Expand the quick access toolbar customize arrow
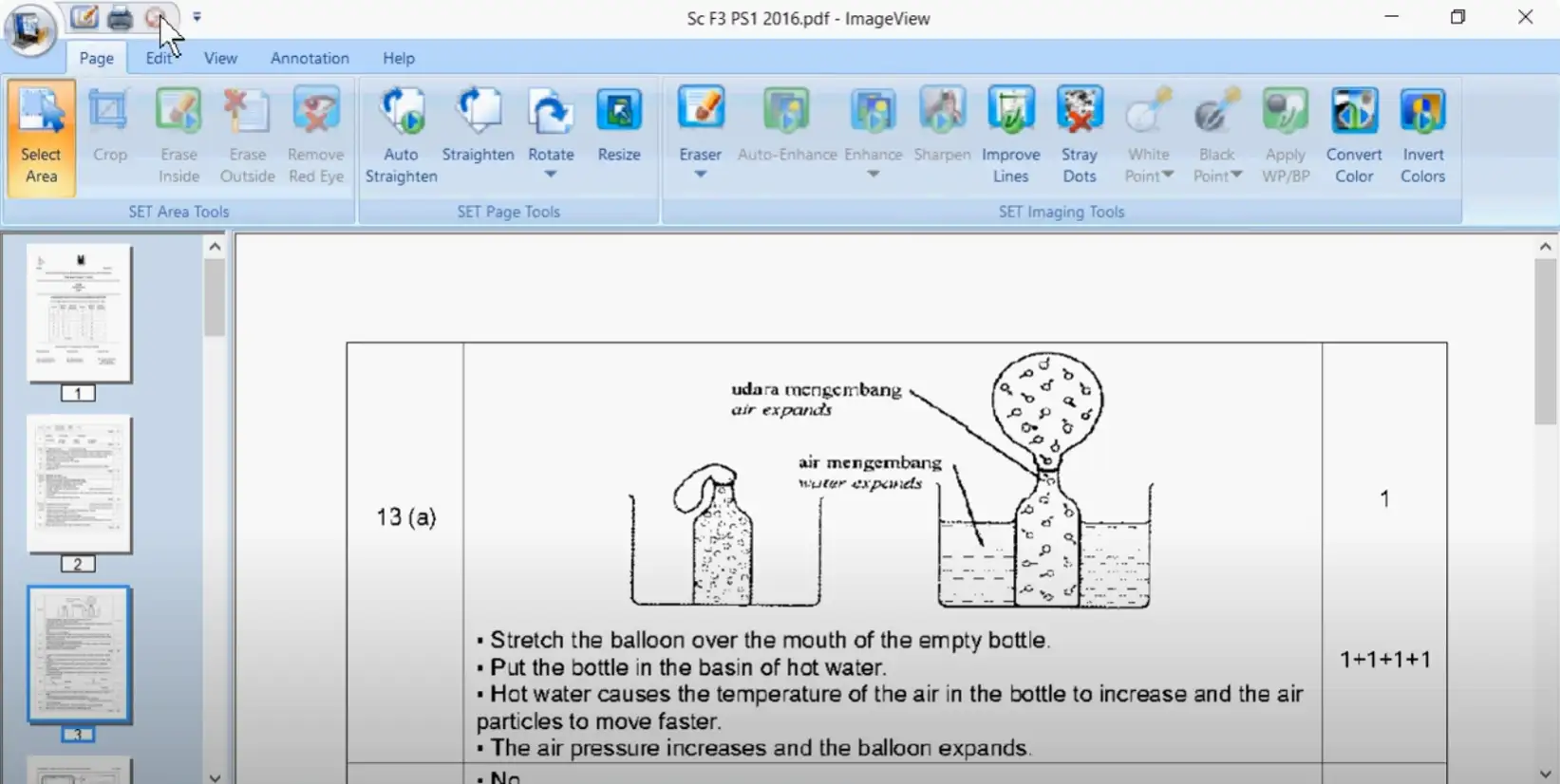 click(x=197, y=17)
